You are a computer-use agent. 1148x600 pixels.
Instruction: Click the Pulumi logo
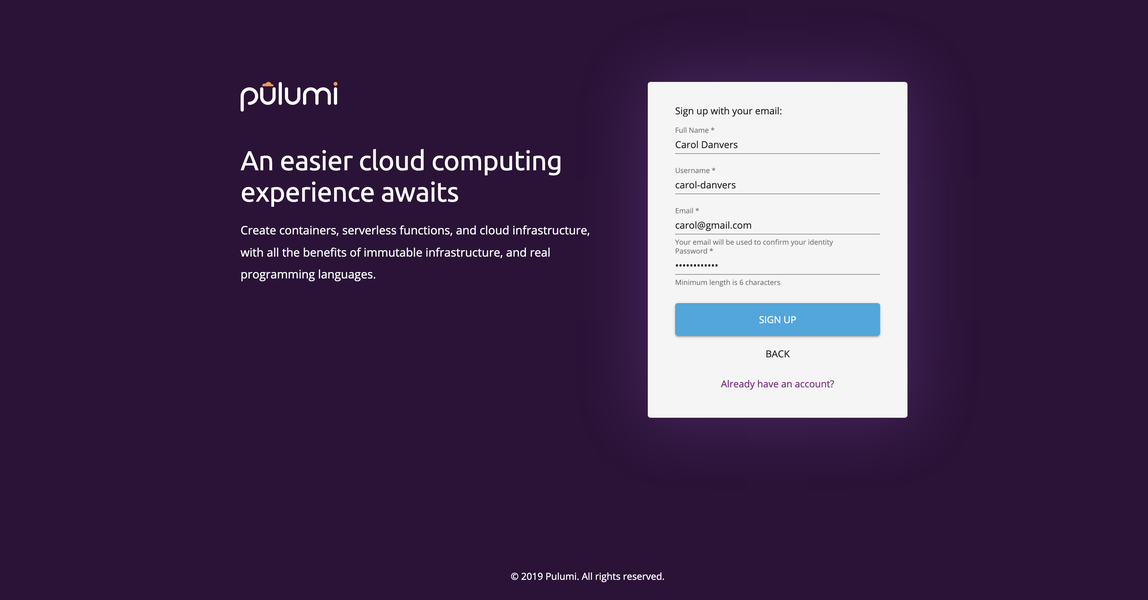pyautogui.click(x=288, y=95)
